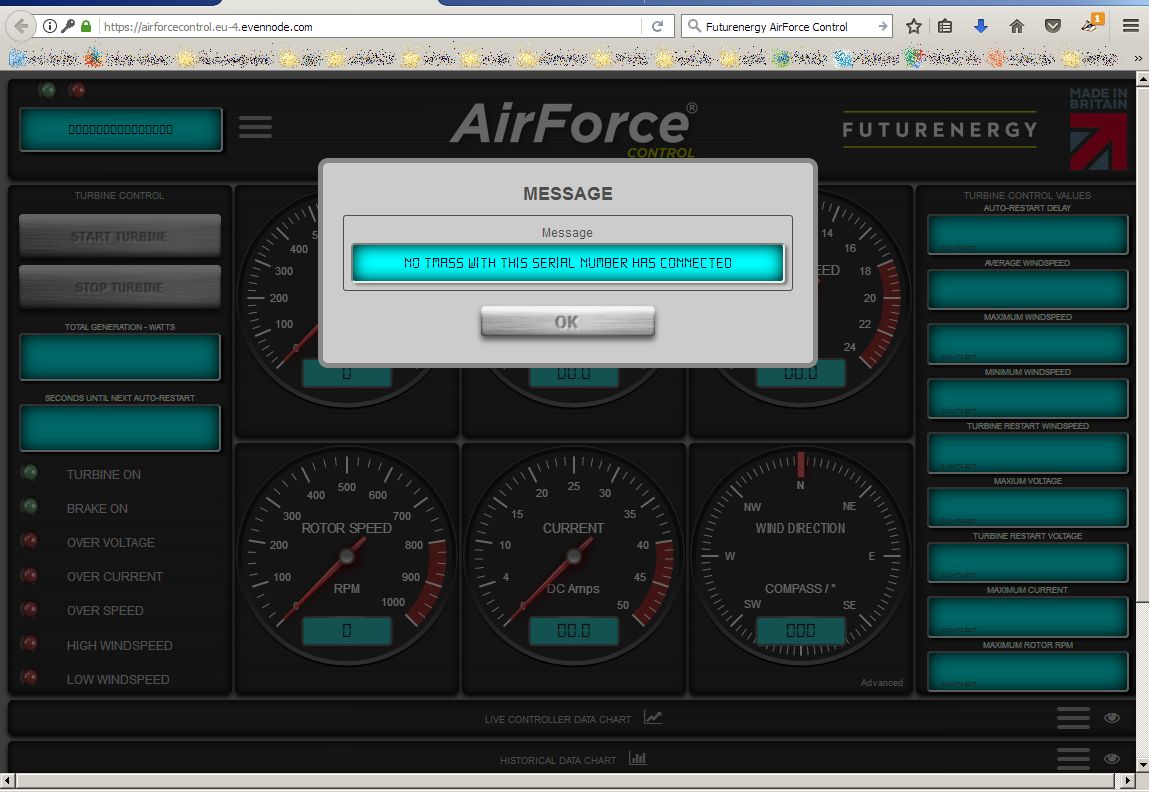Select the Maximum Rotor RPM value field
Screen dimensions: 1149x792
(x=1027, y=671)
